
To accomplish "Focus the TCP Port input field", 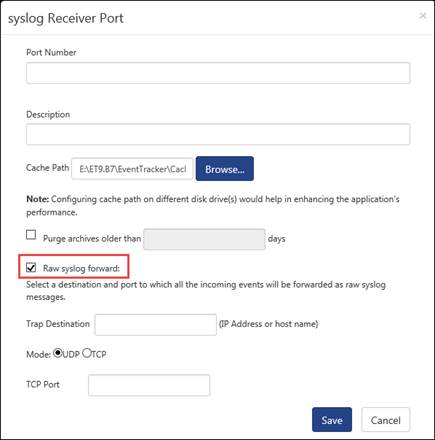I will point(149,385).
